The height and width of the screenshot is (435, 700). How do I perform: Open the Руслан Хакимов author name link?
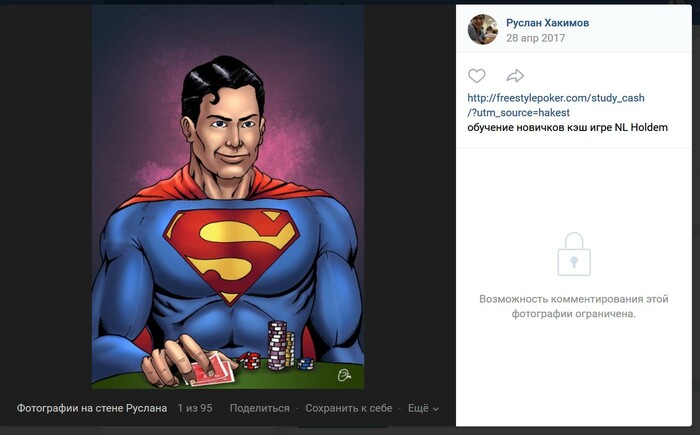click(x=549, y=21)
